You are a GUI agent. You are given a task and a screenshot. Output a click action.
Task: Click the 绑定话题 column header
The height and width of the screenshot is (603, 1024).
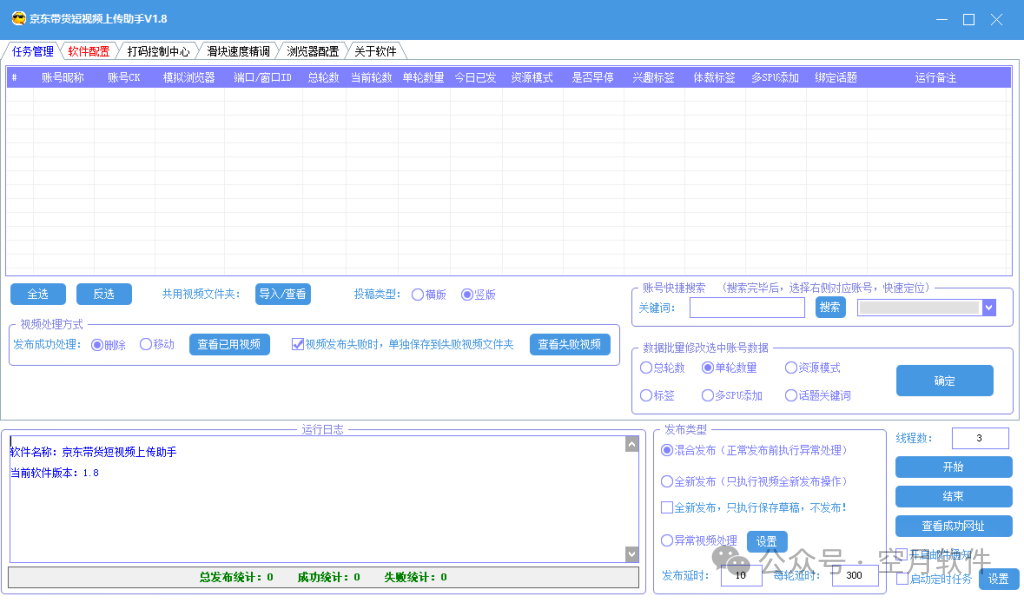(836, 78)
